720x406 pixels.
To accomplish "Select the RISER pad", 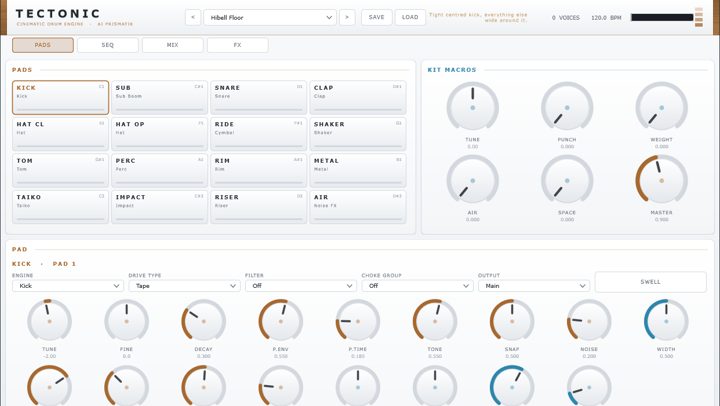I will tap(259, 207).
